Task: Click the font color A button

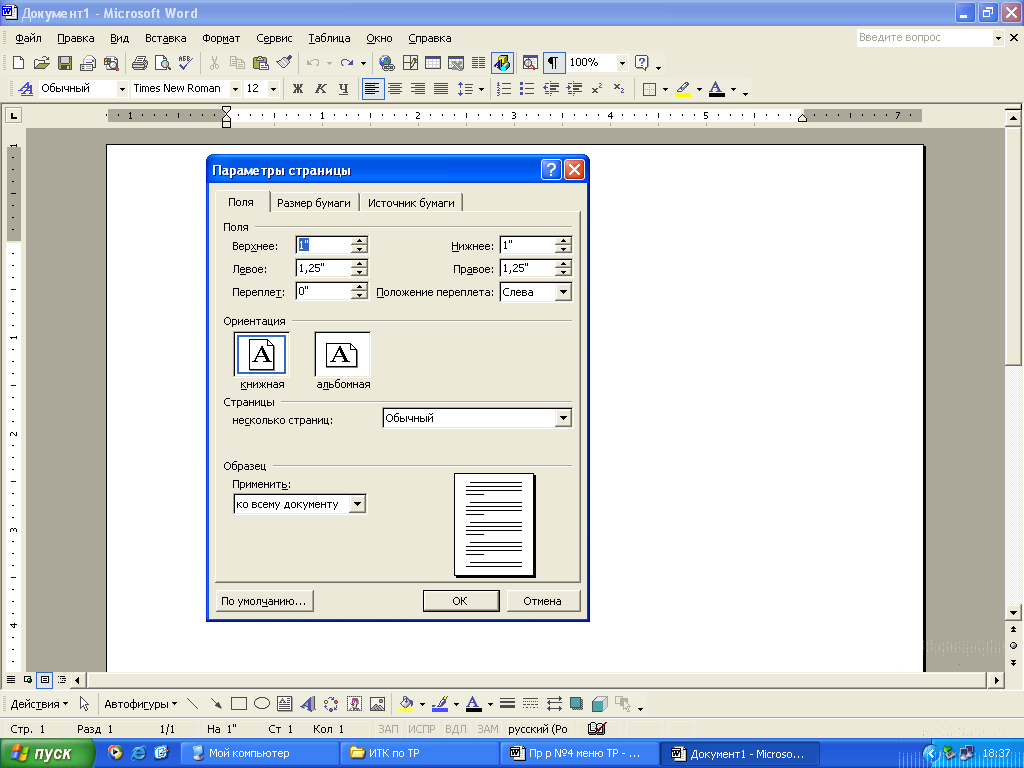Action: click(x=716, y=89)
